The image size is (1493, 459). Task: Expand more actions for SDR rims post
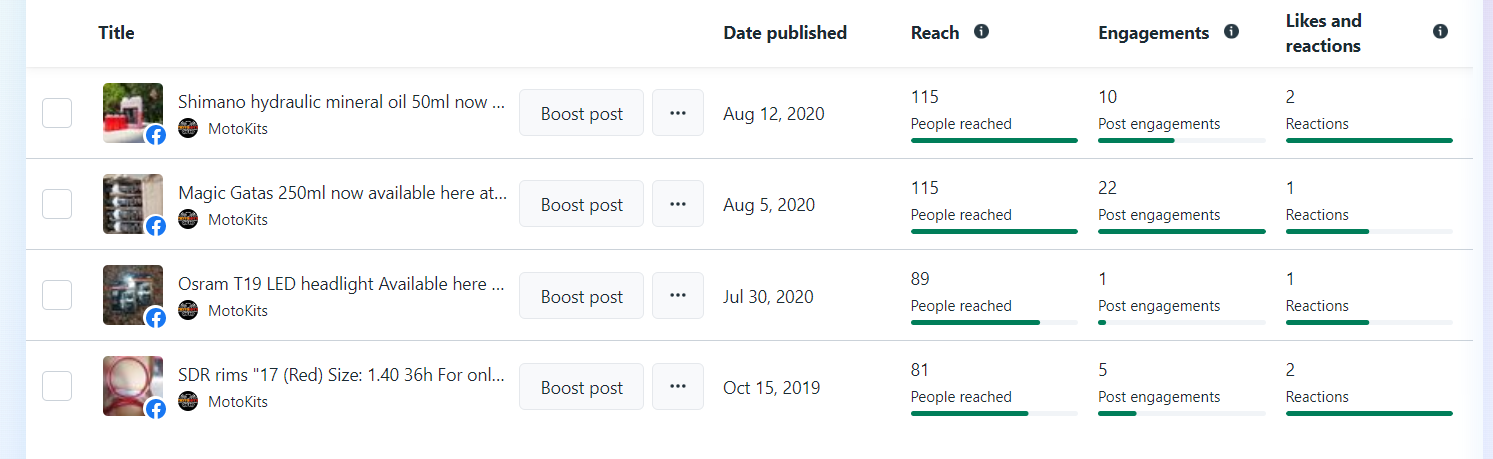pyautogui.click(x=678, y=387)
